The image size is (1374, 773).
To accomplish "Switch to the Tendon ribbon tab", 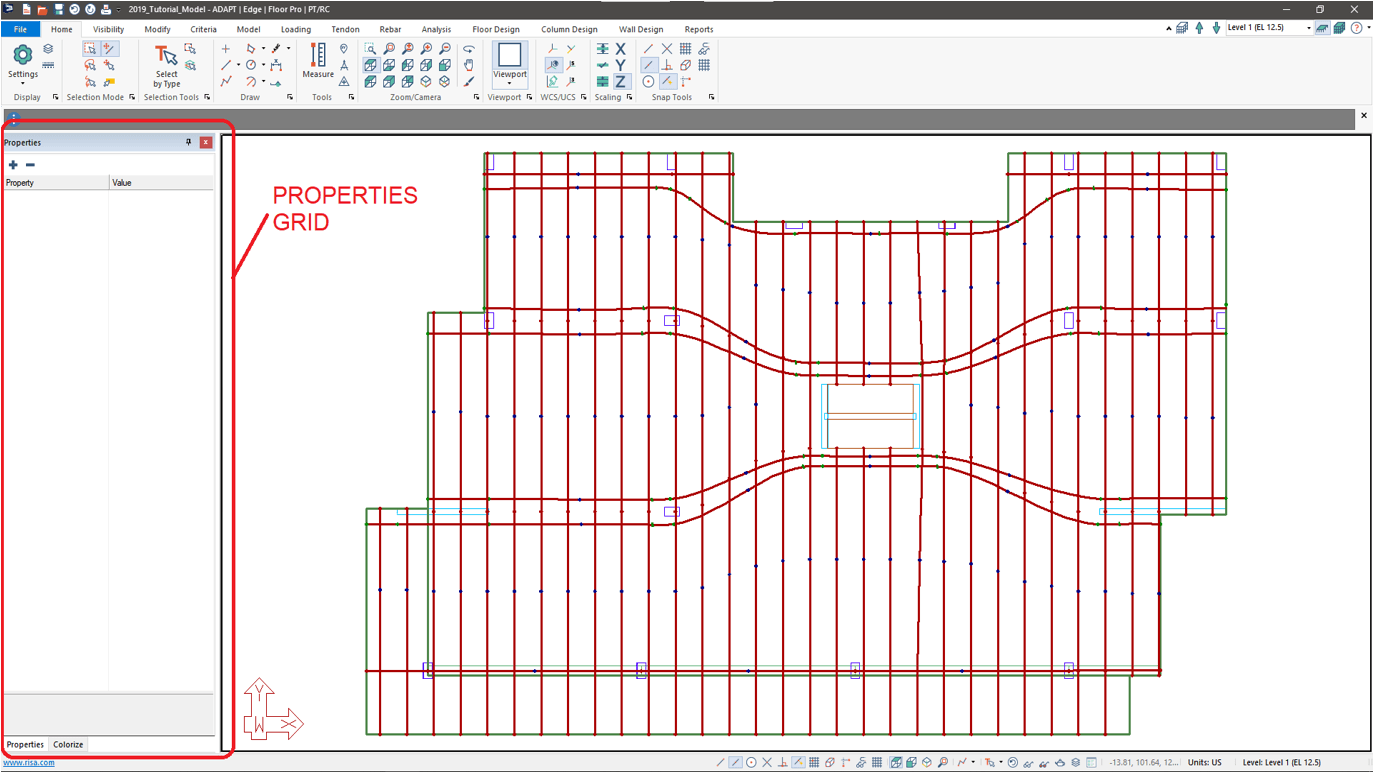I will point(345,29).
